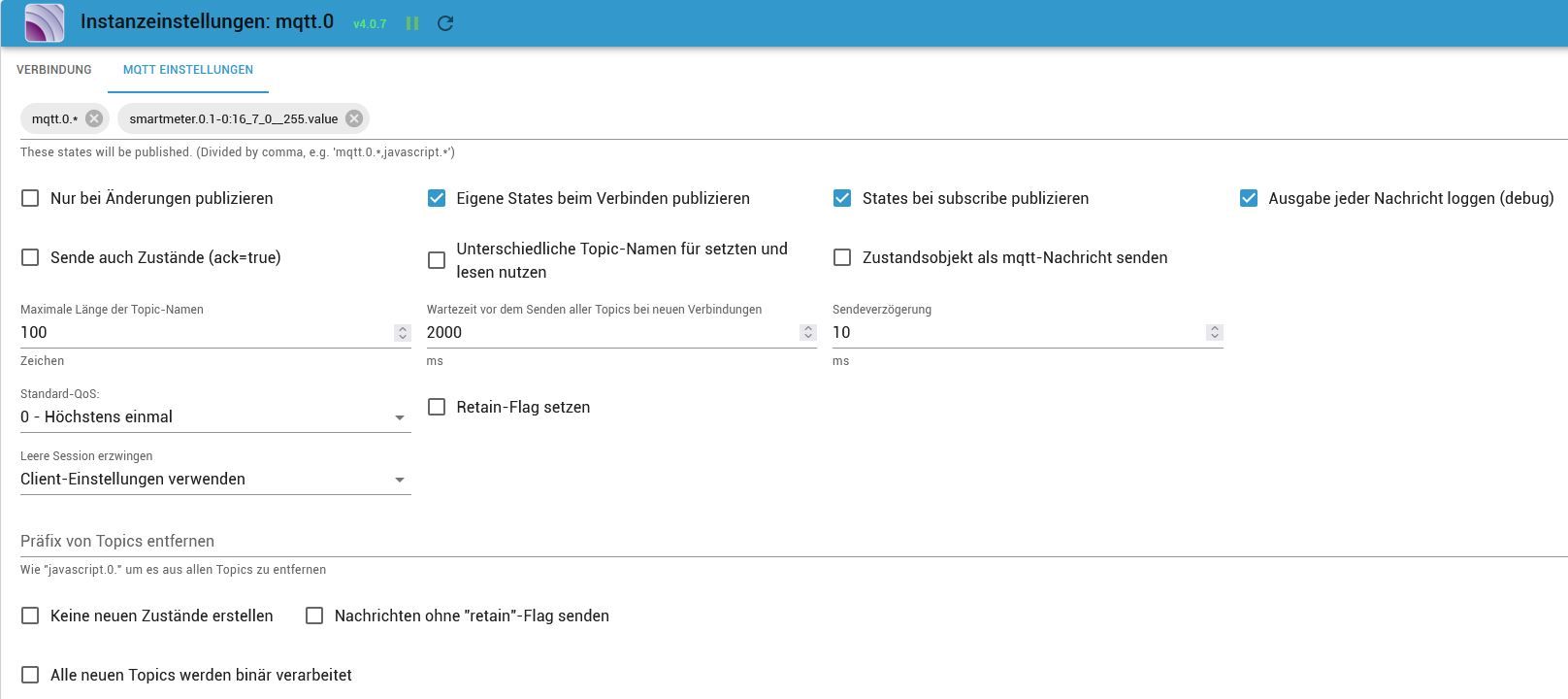1568x699 pixels.
Task: Pause the mqtt.0 instance
Action: pos(412,23)
